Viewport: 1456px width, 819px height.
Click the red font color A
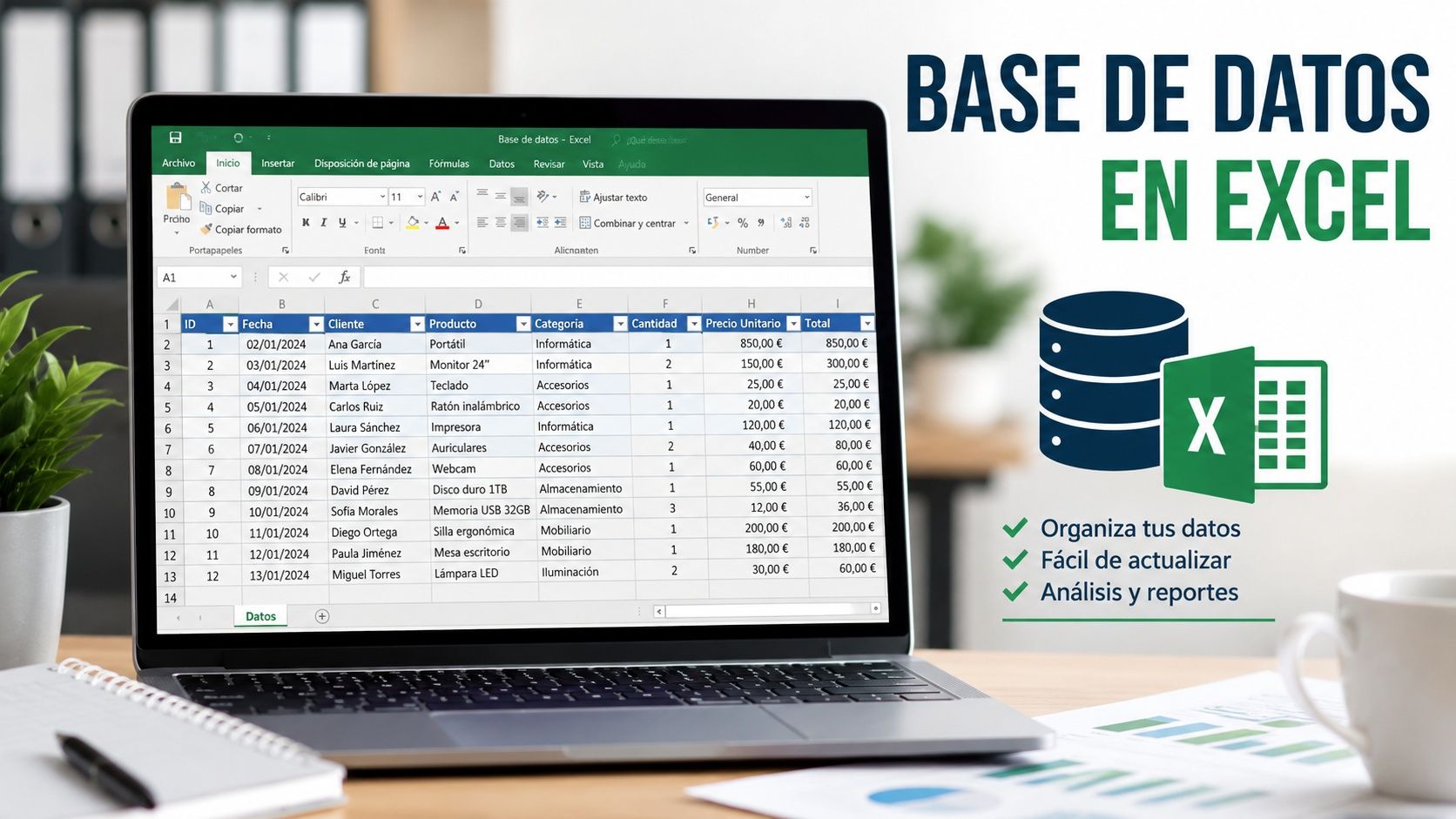click(x=442, y=223)
